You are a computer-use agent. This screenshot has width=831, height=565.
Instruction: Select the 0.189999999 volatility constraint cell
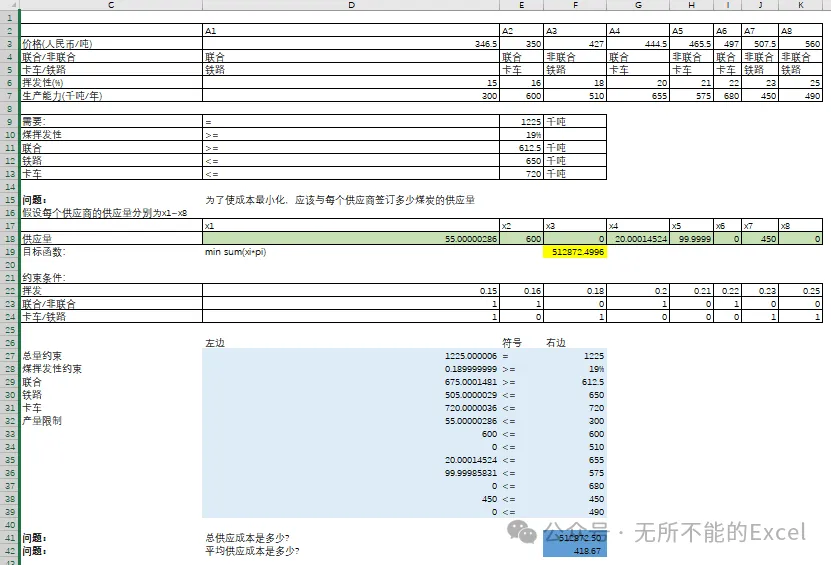tap(351, 368)
